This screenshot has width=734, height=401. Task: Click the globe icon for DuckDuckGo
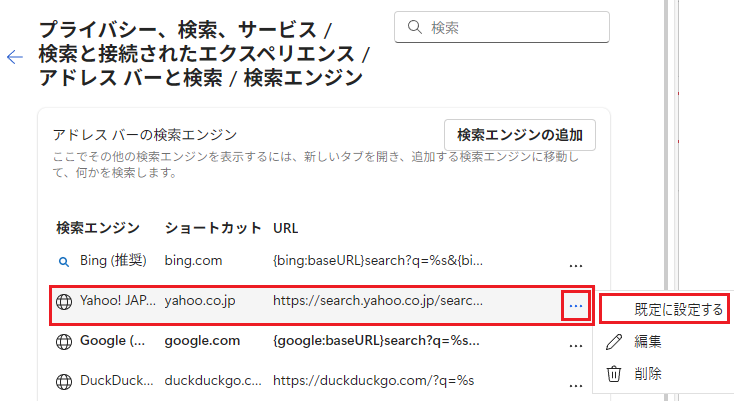point(64,381)
